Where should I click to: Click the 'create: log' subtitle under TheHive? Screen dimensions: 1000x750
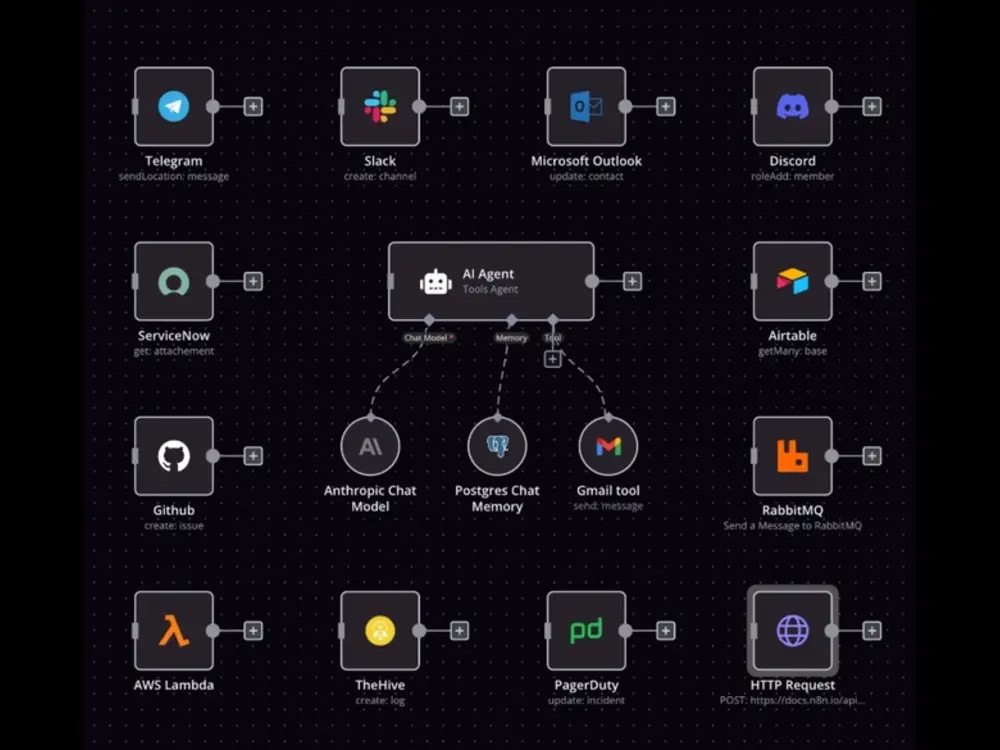tap(380, 701)
